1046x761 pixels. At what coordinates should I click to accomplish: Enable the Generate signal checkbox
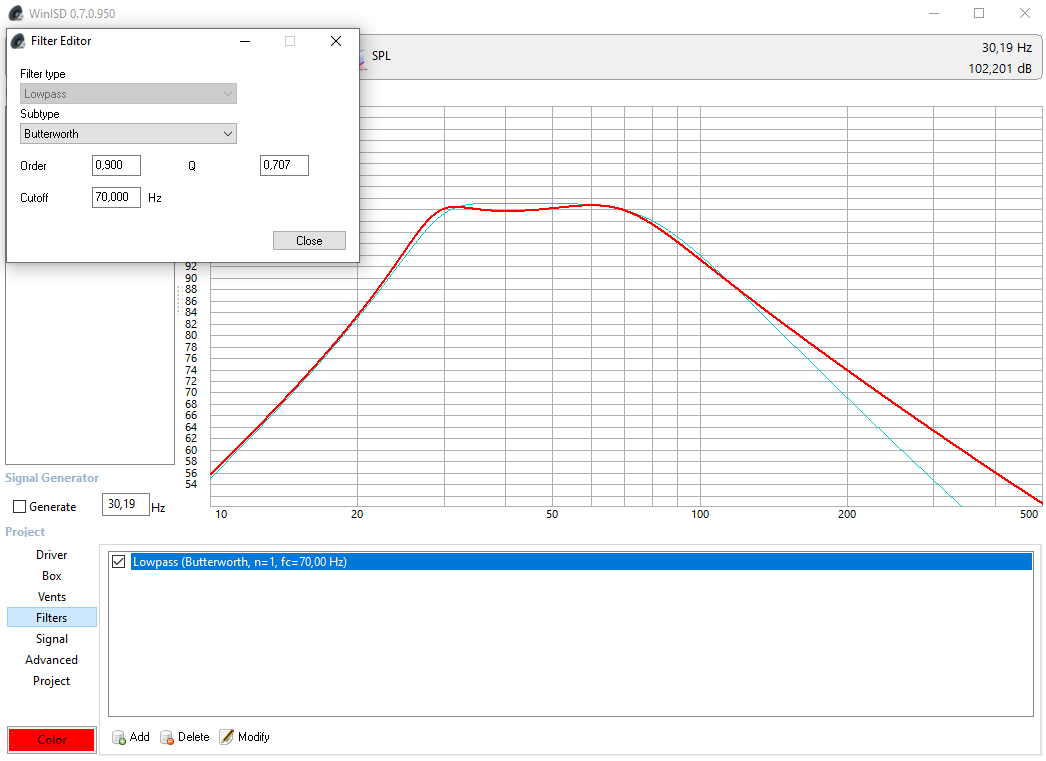[19, 507]
